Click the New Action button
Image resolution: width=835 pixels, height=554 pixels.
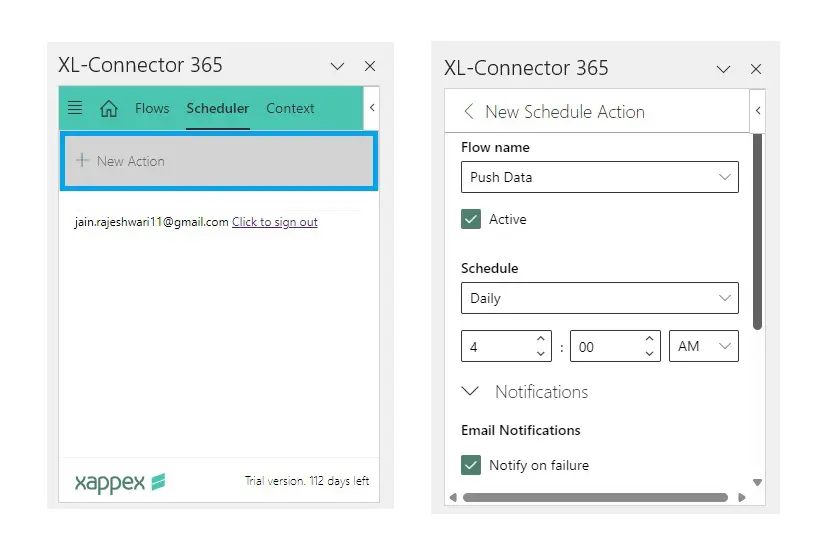pyautogui.click(x=219, y=161)
